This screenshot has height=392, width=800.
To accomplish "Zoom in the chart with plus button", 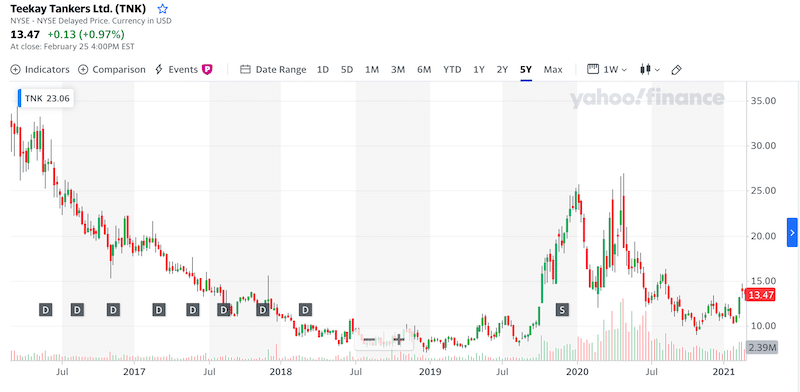I will click(398, 340).
